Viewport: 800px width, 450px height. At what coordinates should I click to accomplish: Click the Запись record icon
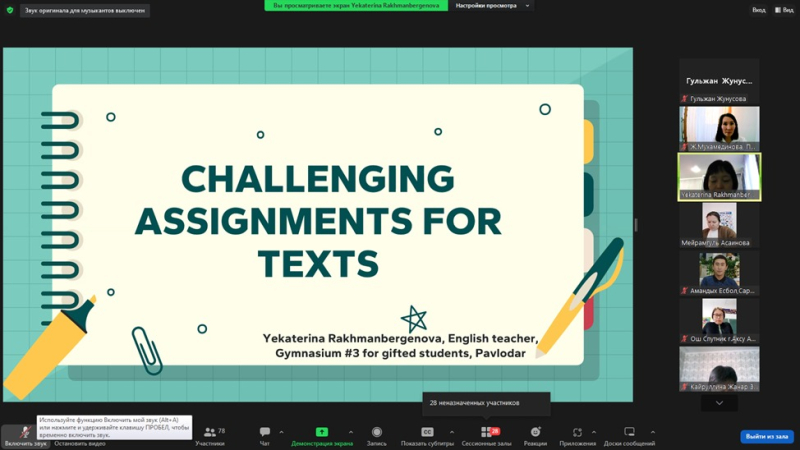[x=377, y=435]
